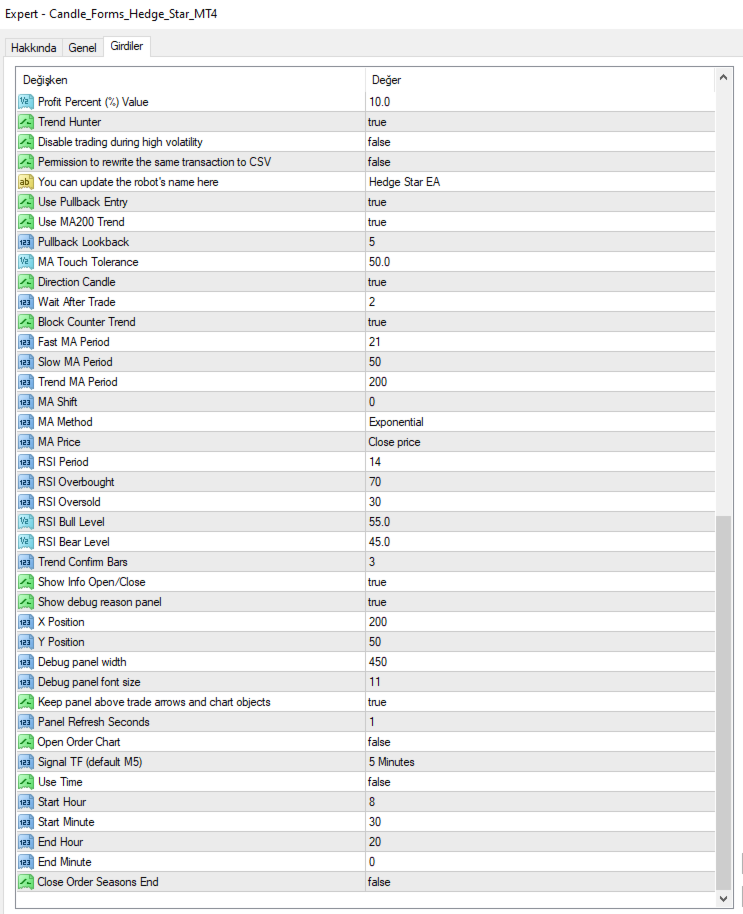Click the boolean icon beside Open Order Chart
Image resolution: width=743 pixels, height=914 pixels.
pyautogui.click(x=26, y=742)
